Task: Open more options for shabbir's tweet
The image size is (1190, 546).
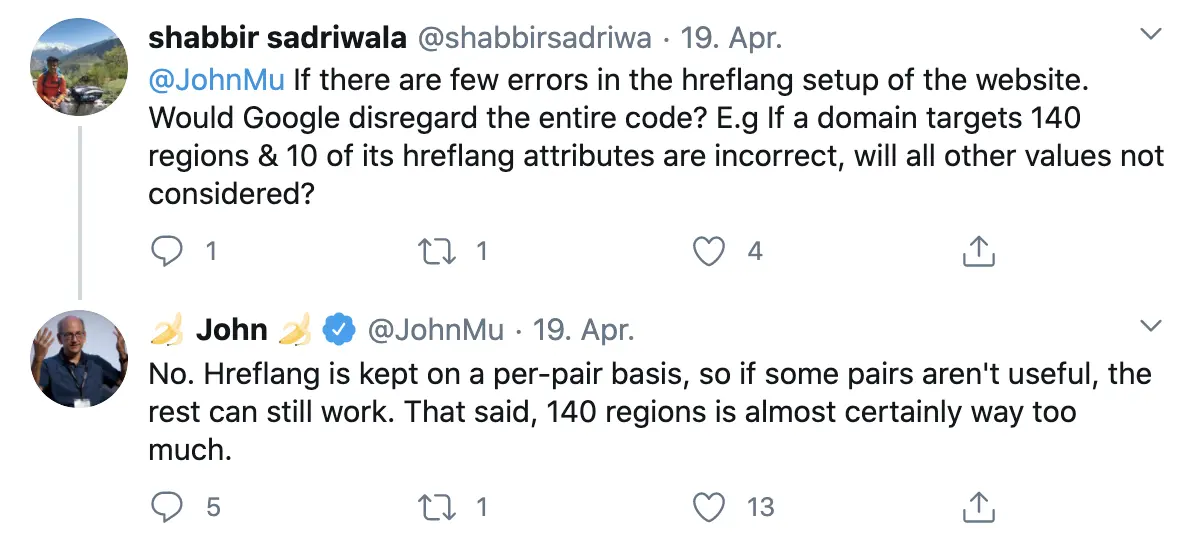Action: click(x=1151, y=36)
